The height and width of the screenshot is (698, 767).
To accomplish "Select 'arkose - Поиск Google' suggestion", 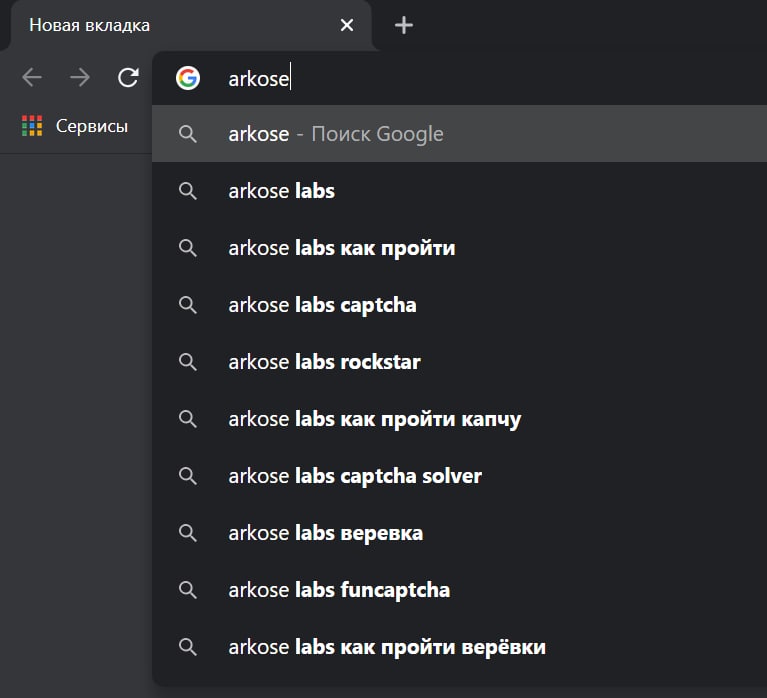I will 459,134.
